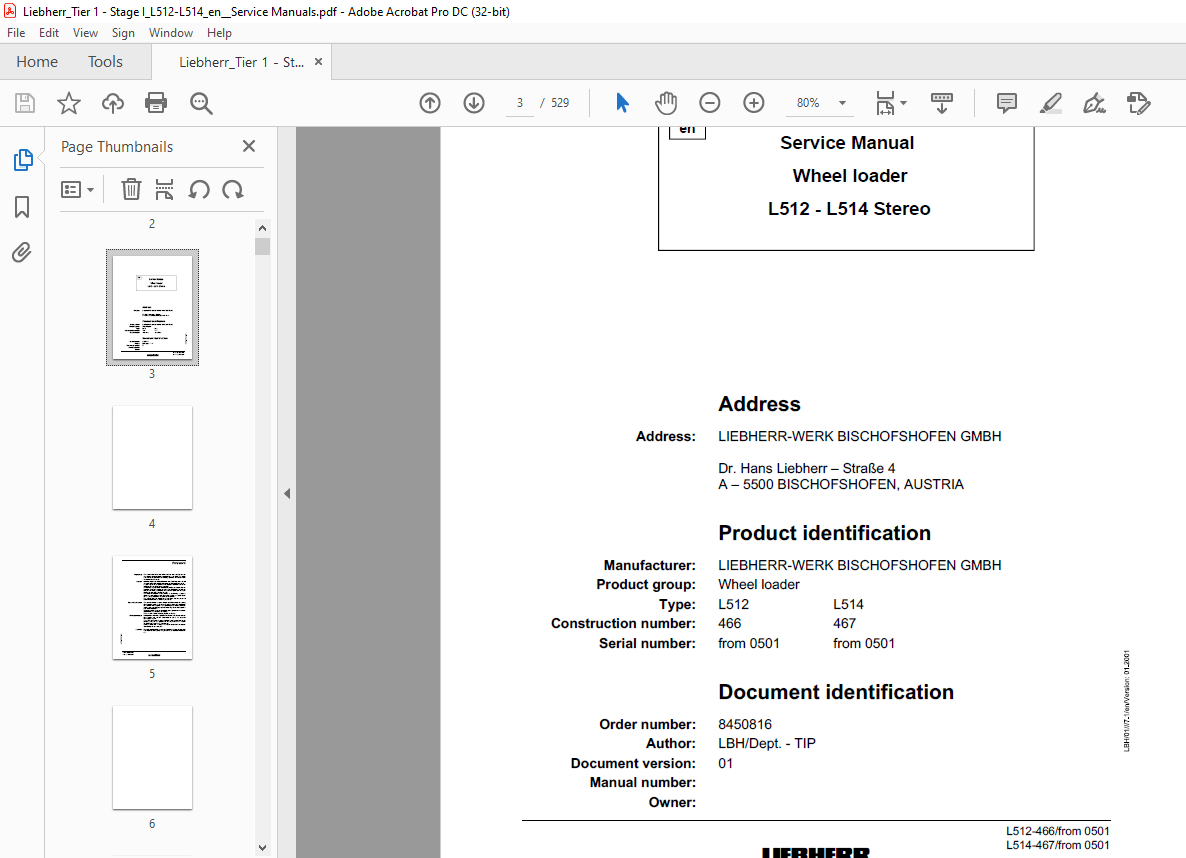1186x858 pixels.
Task: Click the Save file icon
Action: (25, 103)
